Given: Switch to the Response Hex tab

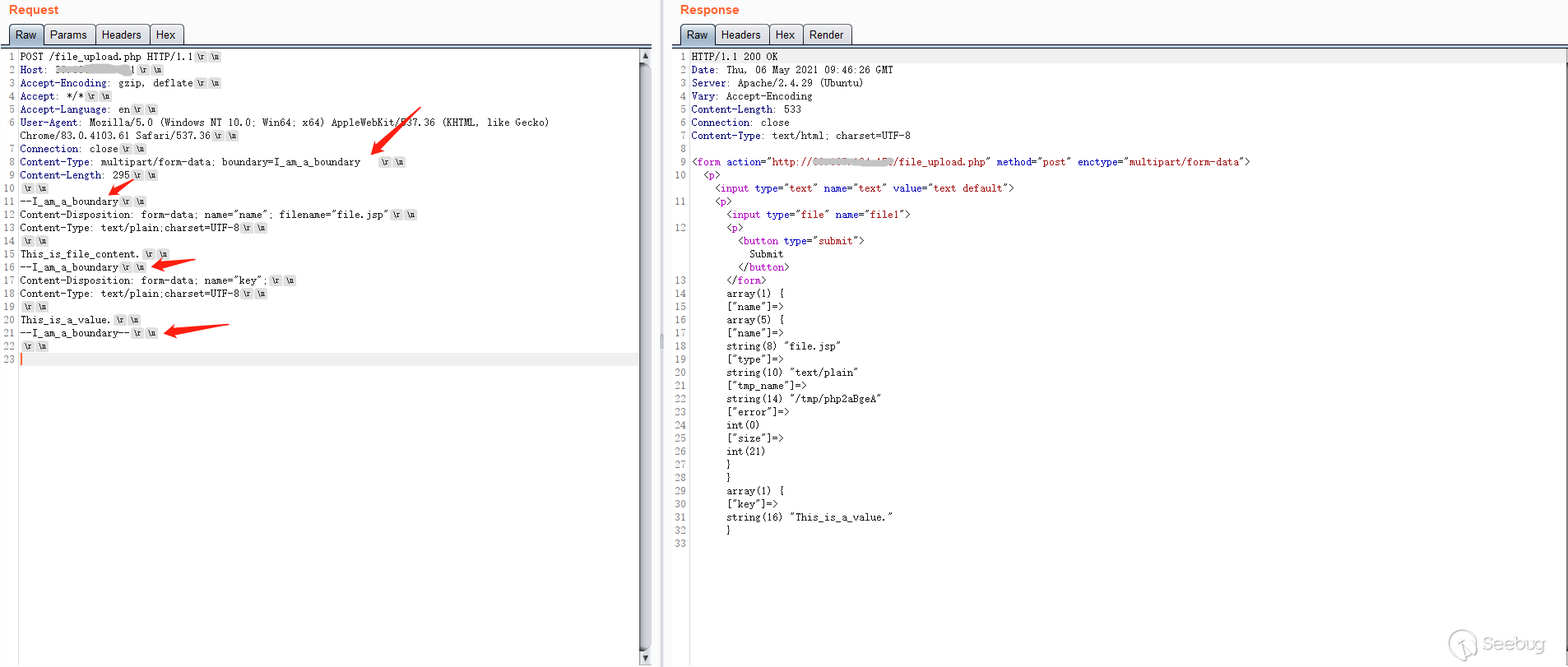Looking at the screenshot, I should (785, 35).
